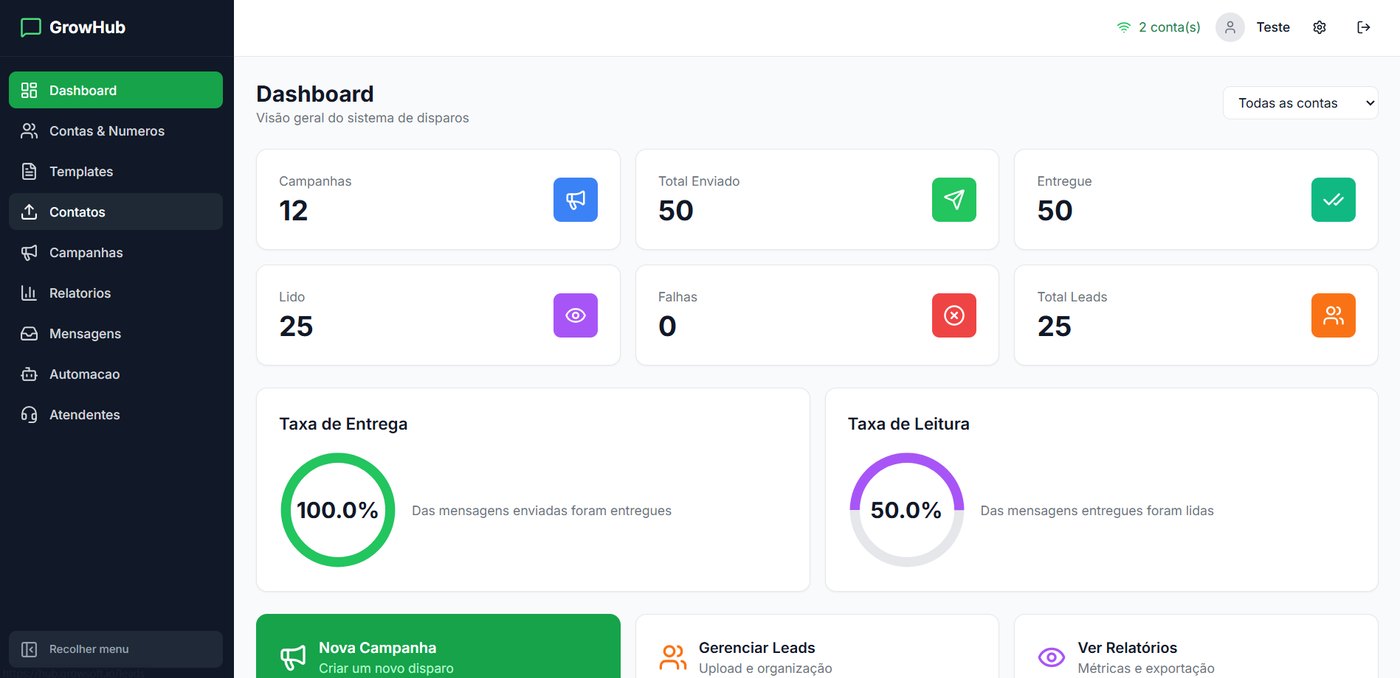Click the Recolher menu button
Viewport: 1400px width, 678px height.
point(116,649)
